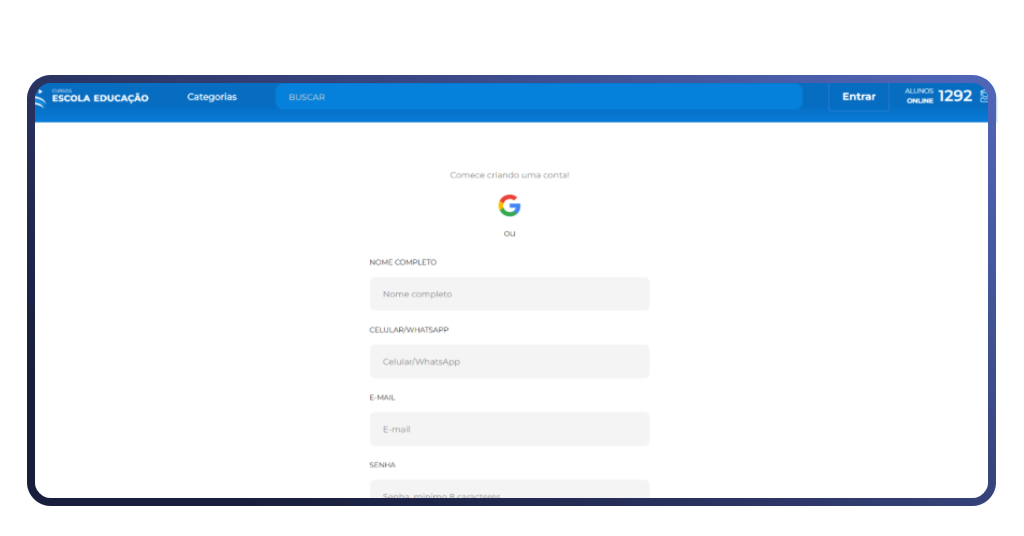Click the CELULAR/WHATSAPP field label
1024x536 pixels.
coord(409,329)
